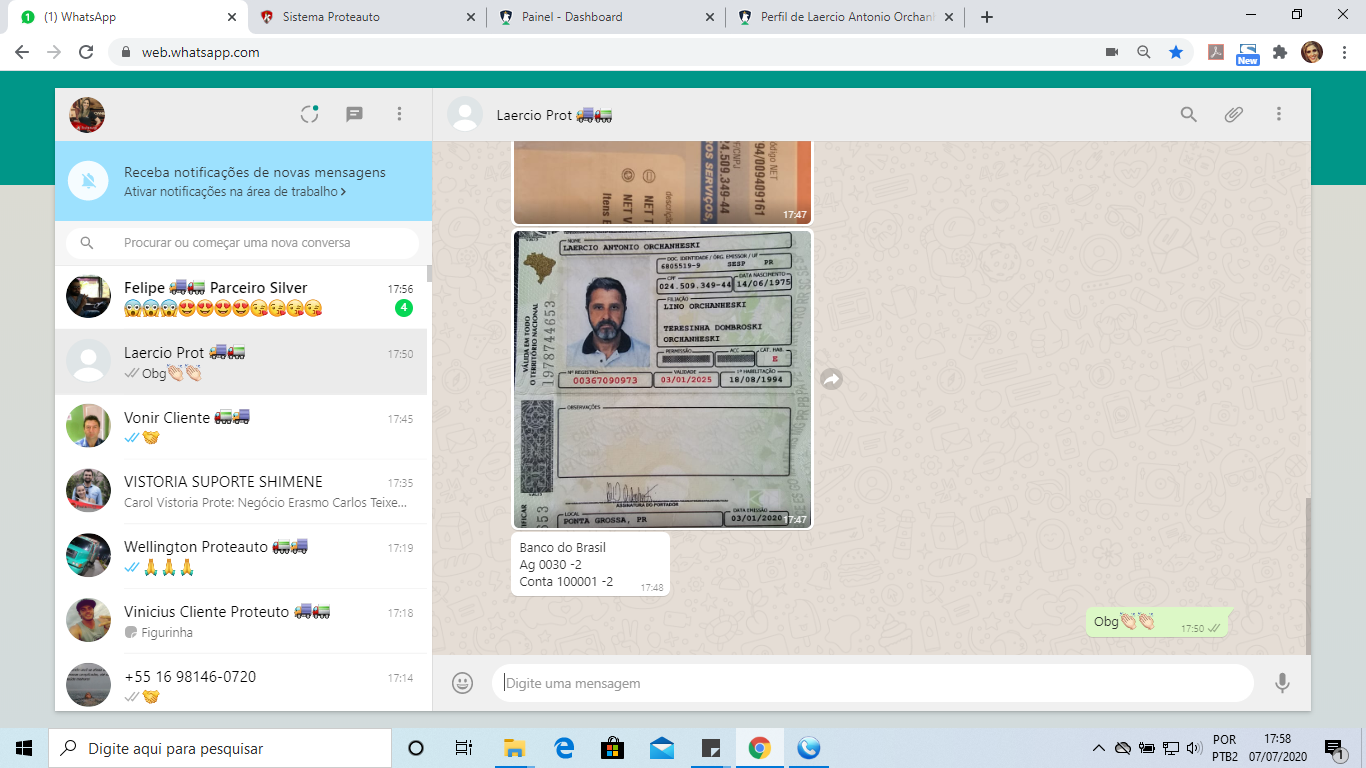Bookmark this page with the star icon
1366x768 pixels.
click(x=1176, y=52)
